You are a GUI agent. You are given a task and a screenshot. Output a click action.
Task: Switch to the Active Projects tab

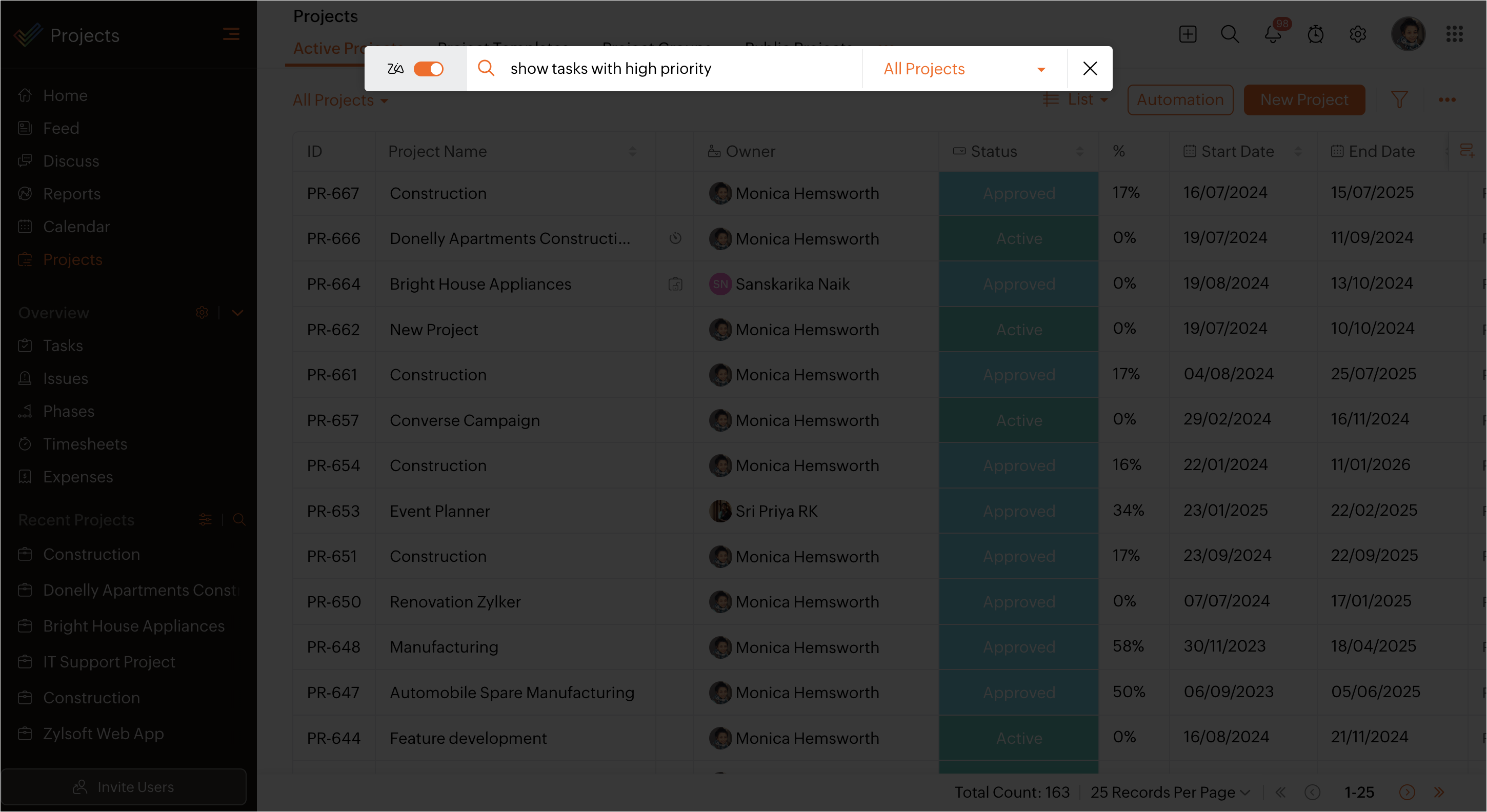tap(329, 49)
